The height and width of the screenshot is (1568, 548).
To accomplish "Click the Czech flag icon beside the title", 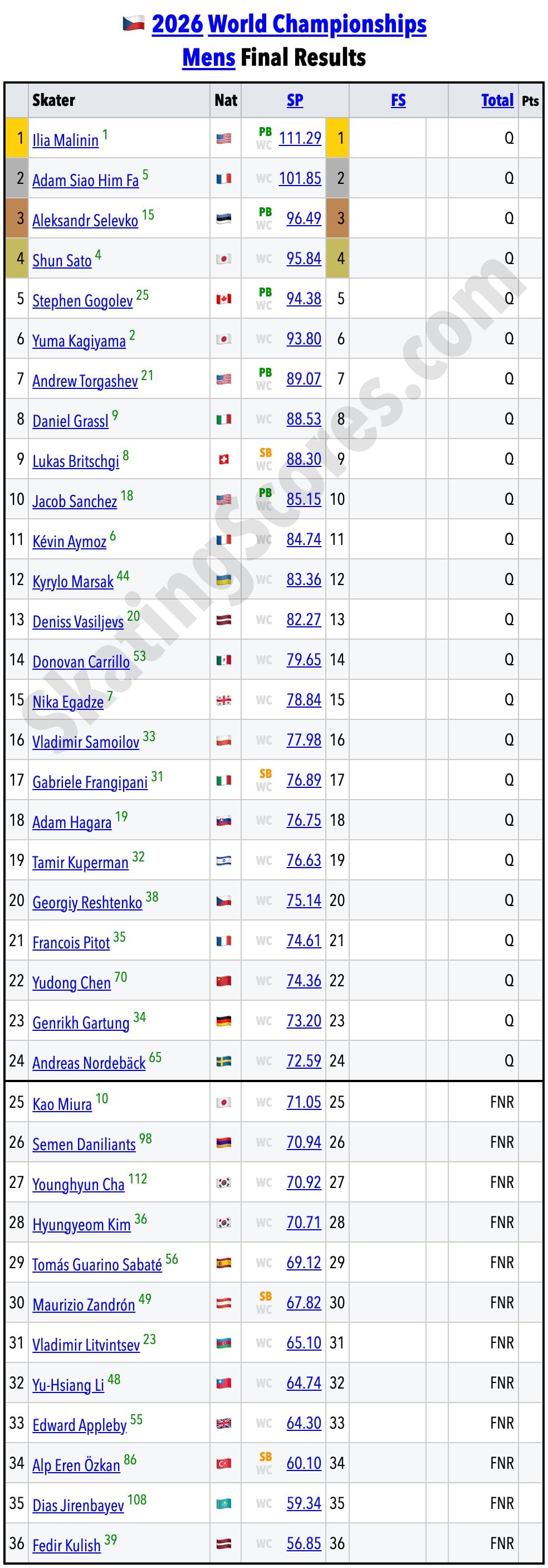I will (133, 24).
